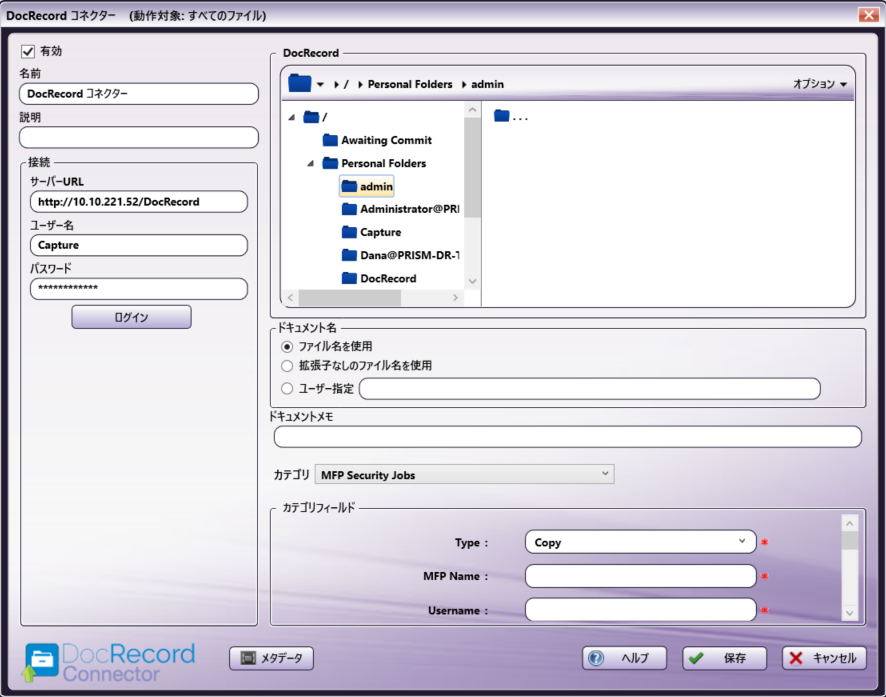Open the Type dropdown showing Copy
Viewport: 886px width, 697px height.
640,542
